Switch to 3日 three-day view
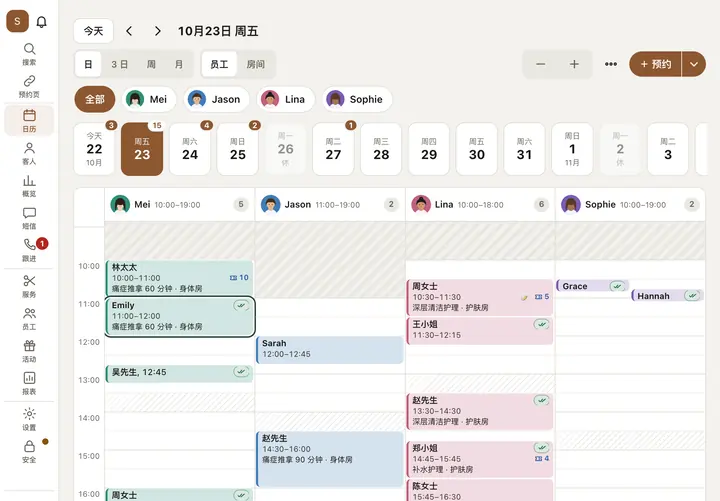Viewport: 720px width, 501px height. tap(119, 64)
